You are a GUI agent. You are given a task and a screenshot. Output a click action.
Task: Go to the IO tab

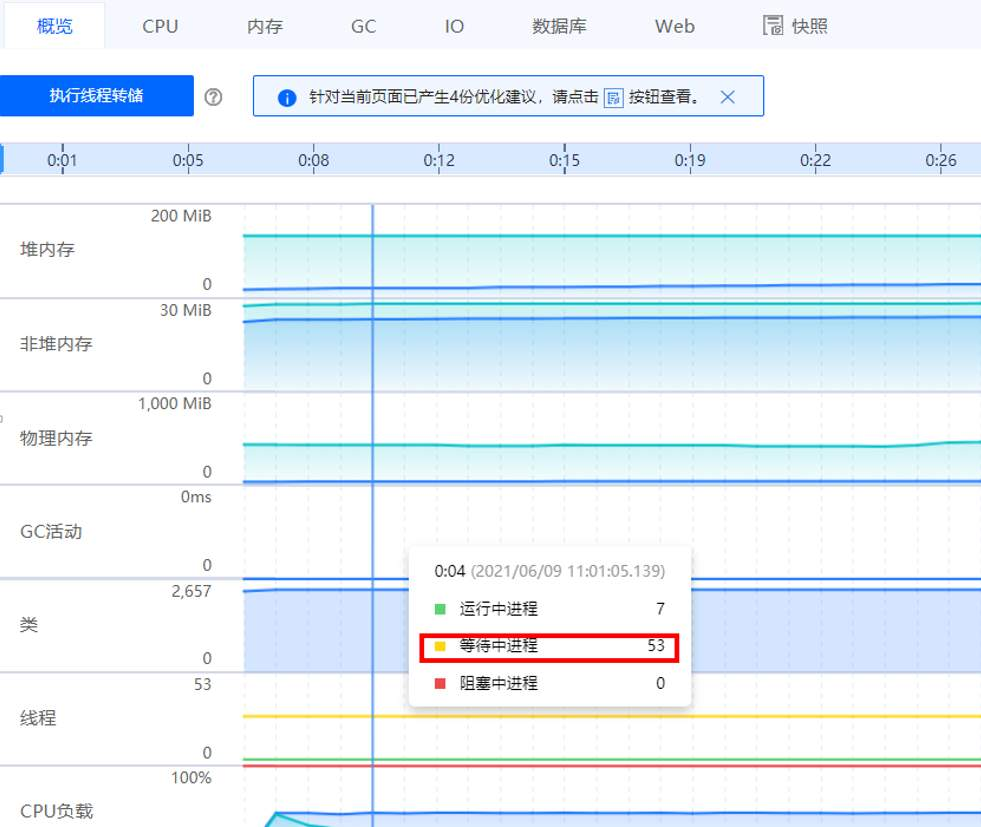click(x=454, y=27)
